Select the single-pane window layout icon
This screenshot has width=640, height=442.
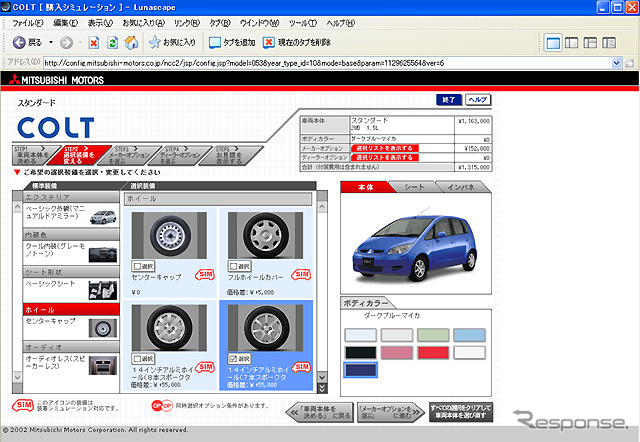(554, 42)
